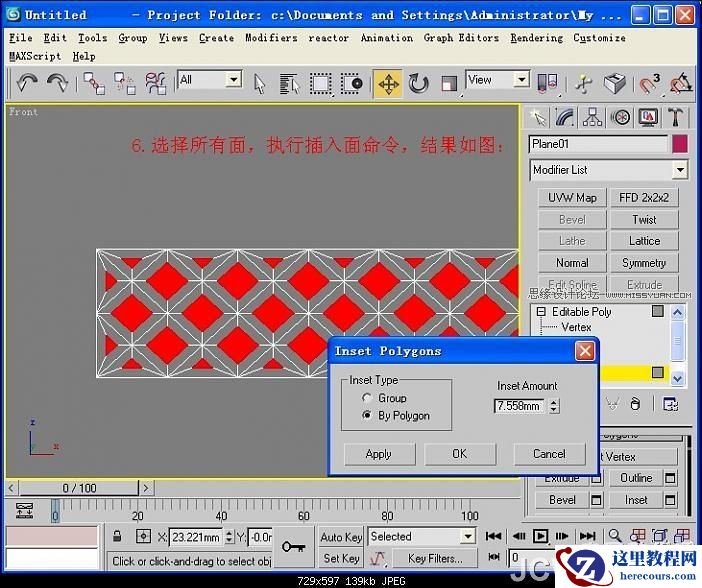Open the Utilities hammer panel tab
This screenshot has width=702, height=588.
pyautogui.click(x=676, y=118)
